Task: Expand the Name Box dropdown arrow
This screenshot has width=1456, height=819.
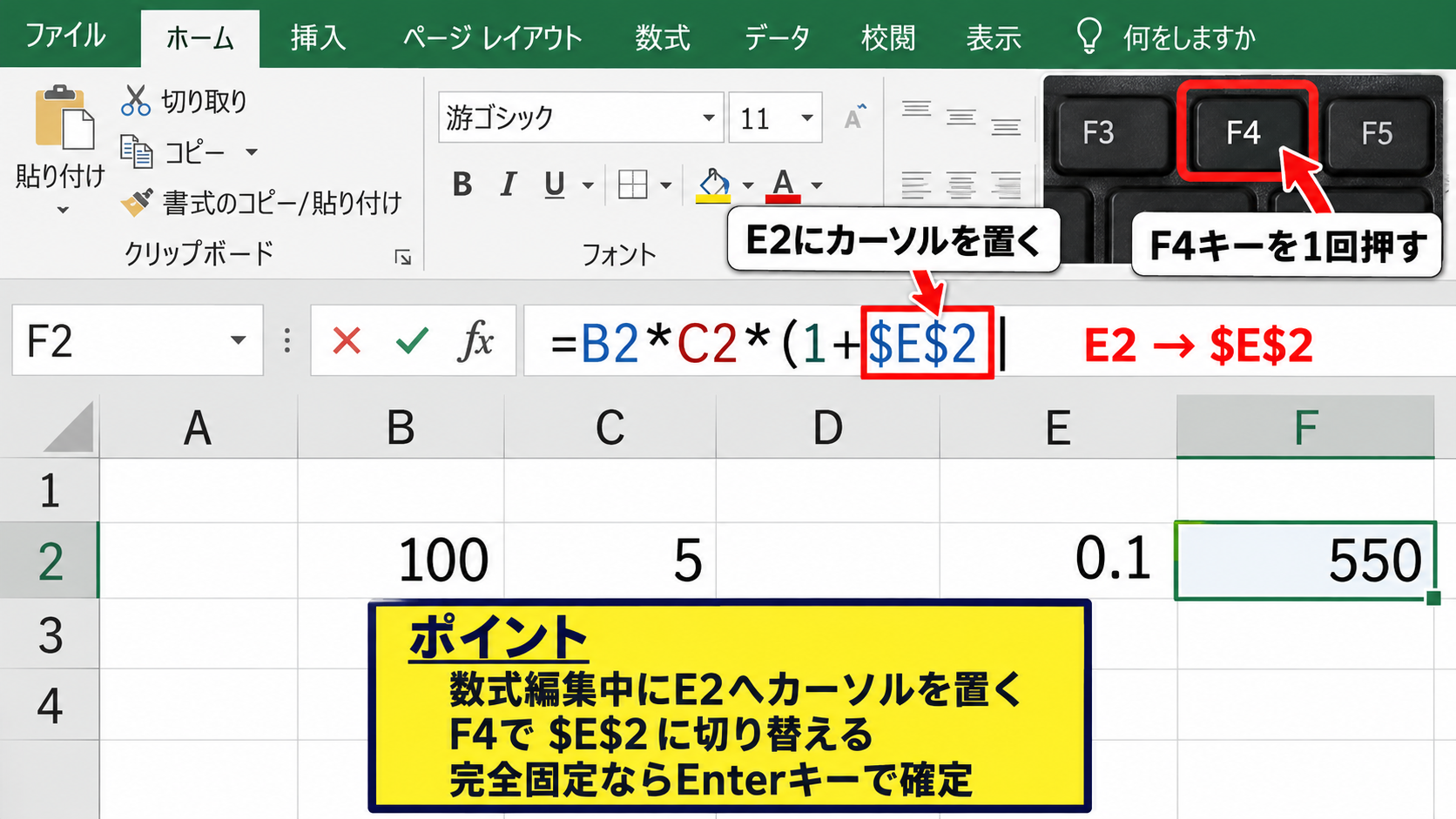Action: coord(238,340)
